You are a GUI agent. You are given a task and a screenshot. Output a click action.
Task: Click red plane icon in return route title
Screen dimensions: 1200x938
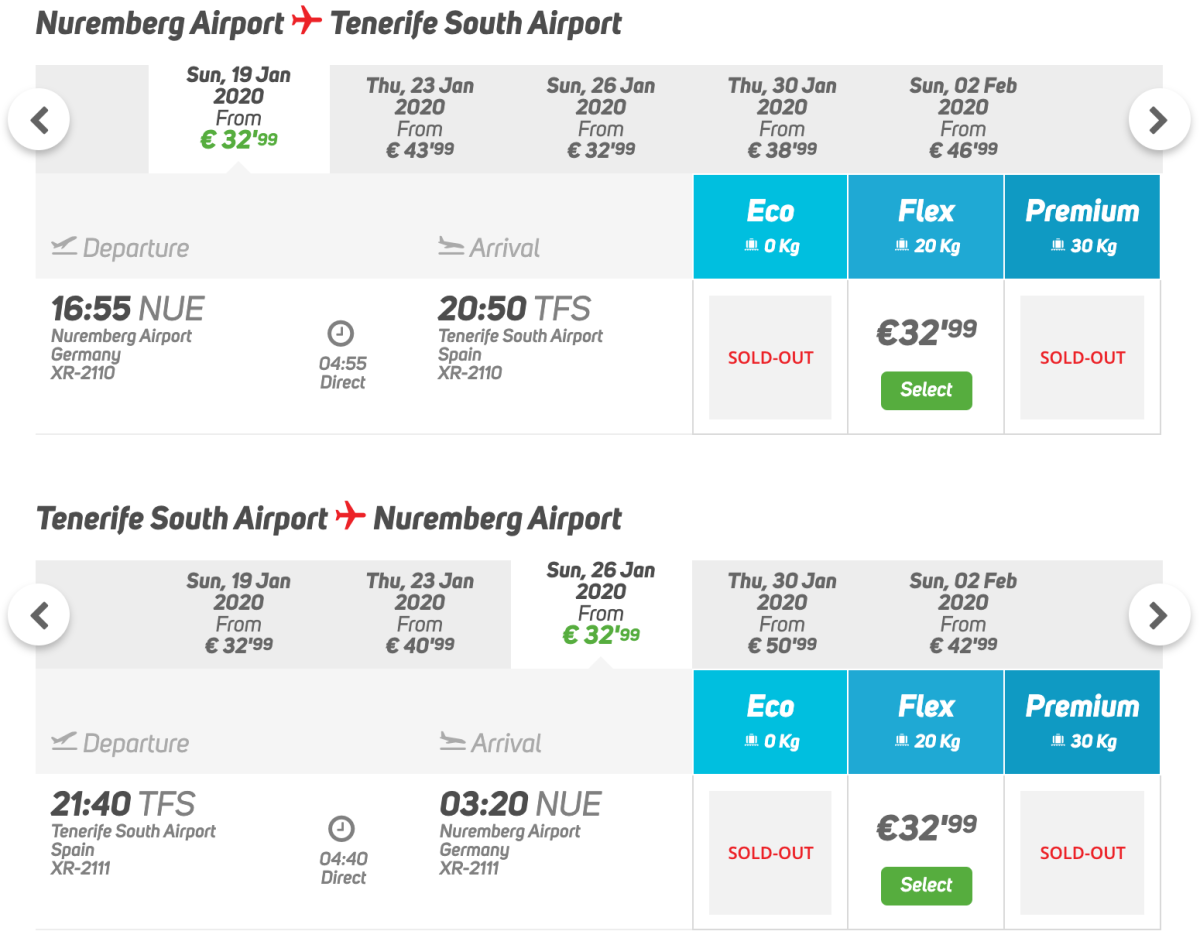click(x=350, y=516)
